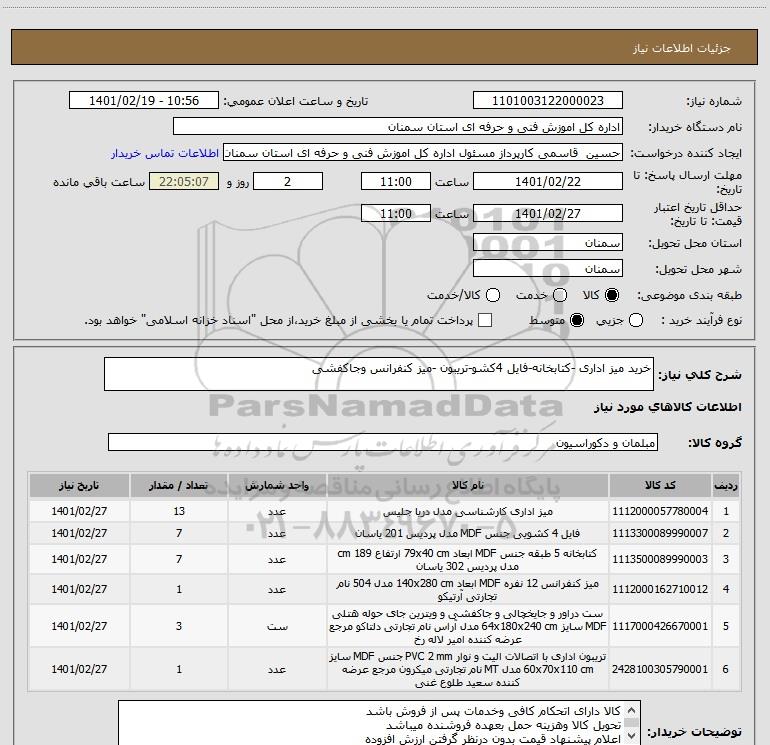
Task: Click the delivery city field سمنان
Action: coord(548,269)
